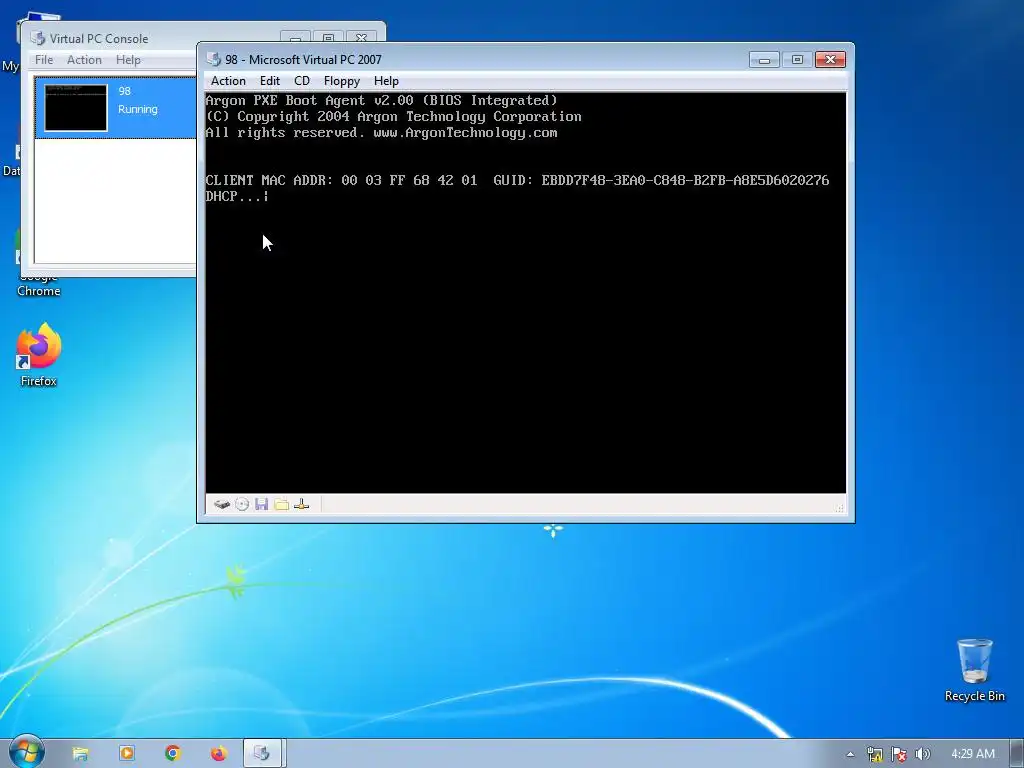Click the Show Desktop strip by the taskbar clock
This screenshot has height=768, width=1024.
[x=1017, y=754]
